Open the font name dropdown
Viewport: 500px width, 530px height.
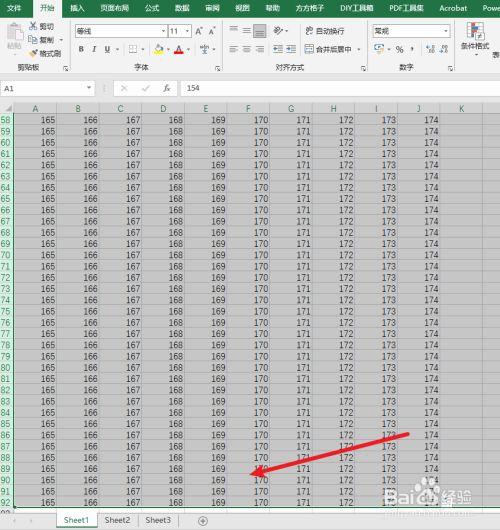[163, 31]
